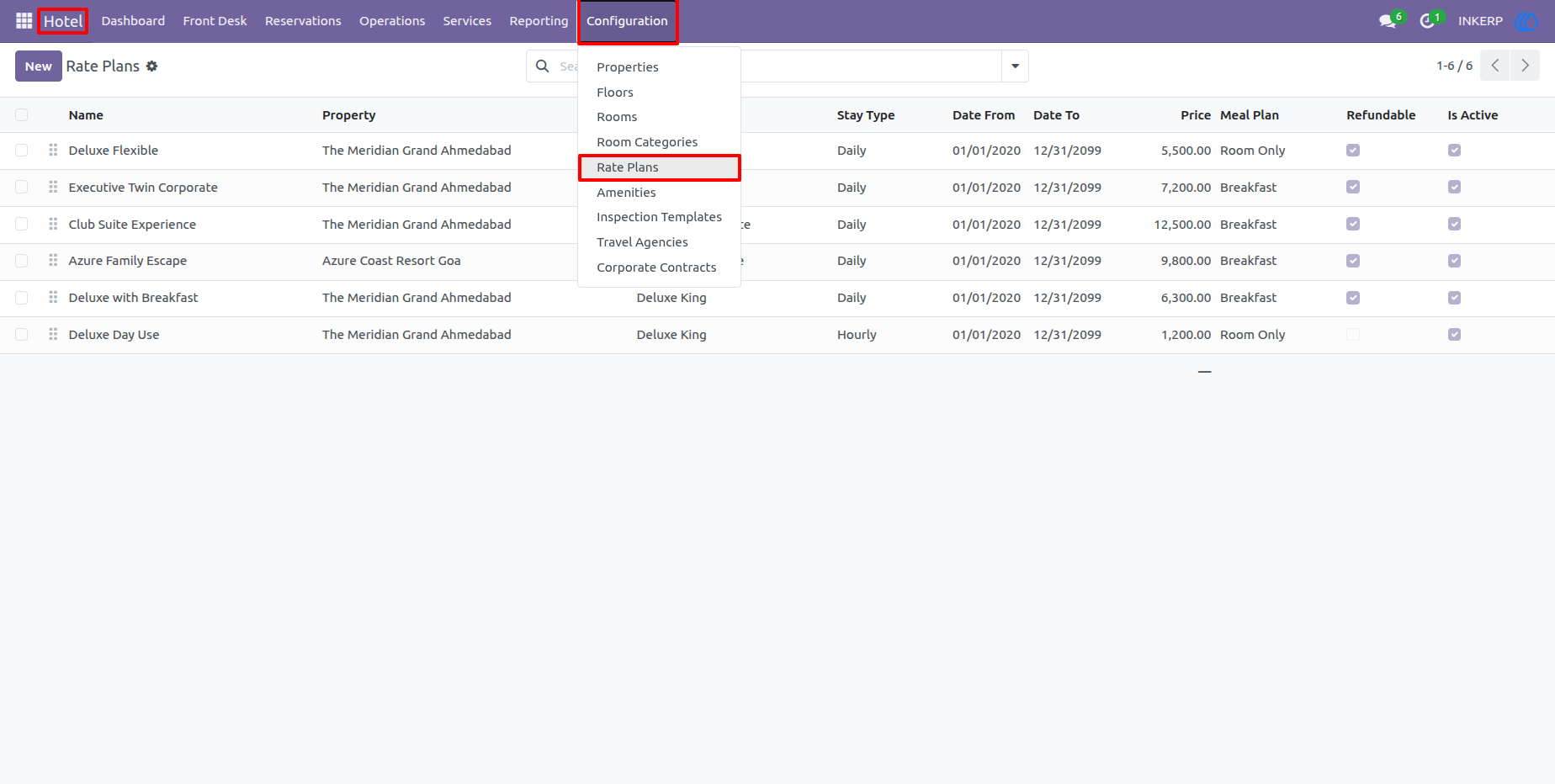This screenshot has height=784, width=1555.
Task: Click the INKERP user name
Action: pyautogui.click(x=1480, y=21)
